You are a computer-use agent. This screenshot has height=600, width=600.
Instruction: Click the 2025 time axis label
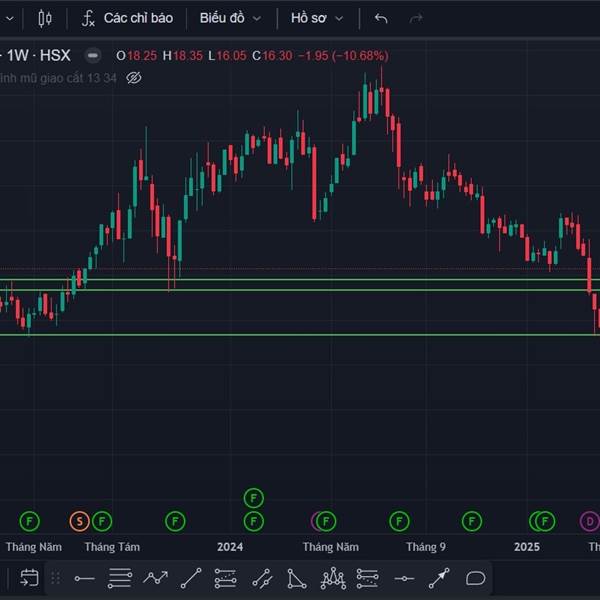pyautogui.click(x=527, y=547)
